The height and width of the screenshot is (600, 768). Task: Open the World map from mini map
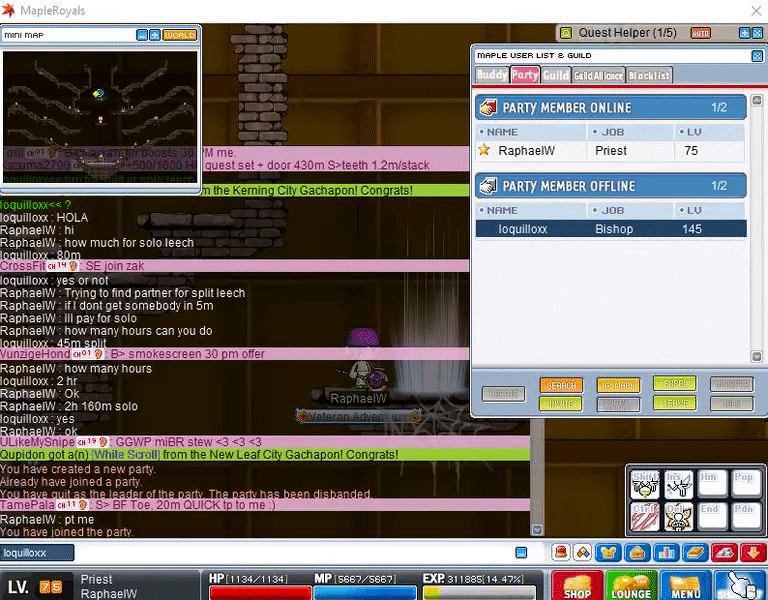tap(180, 35)
